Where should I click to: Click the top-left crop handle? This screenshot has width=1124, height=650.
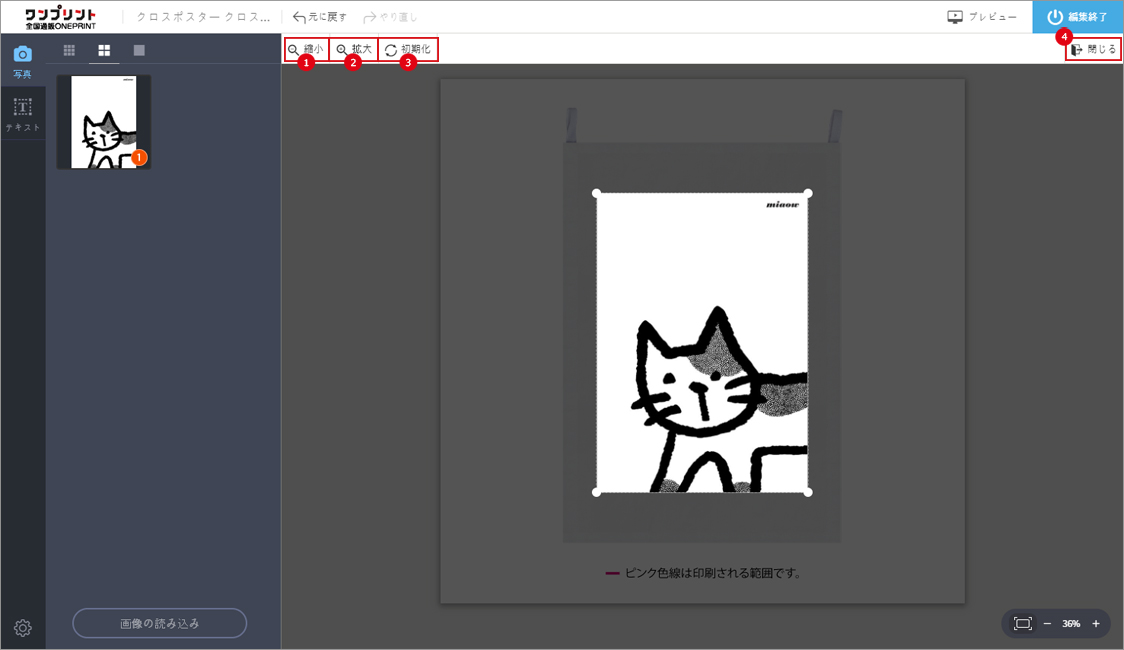coord(597,193)
